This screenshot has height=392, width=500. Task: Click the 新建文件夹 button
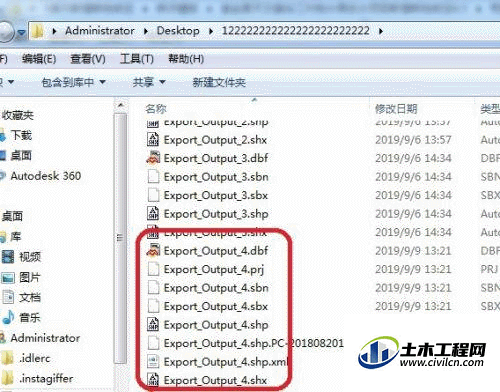tap(219, 82)
